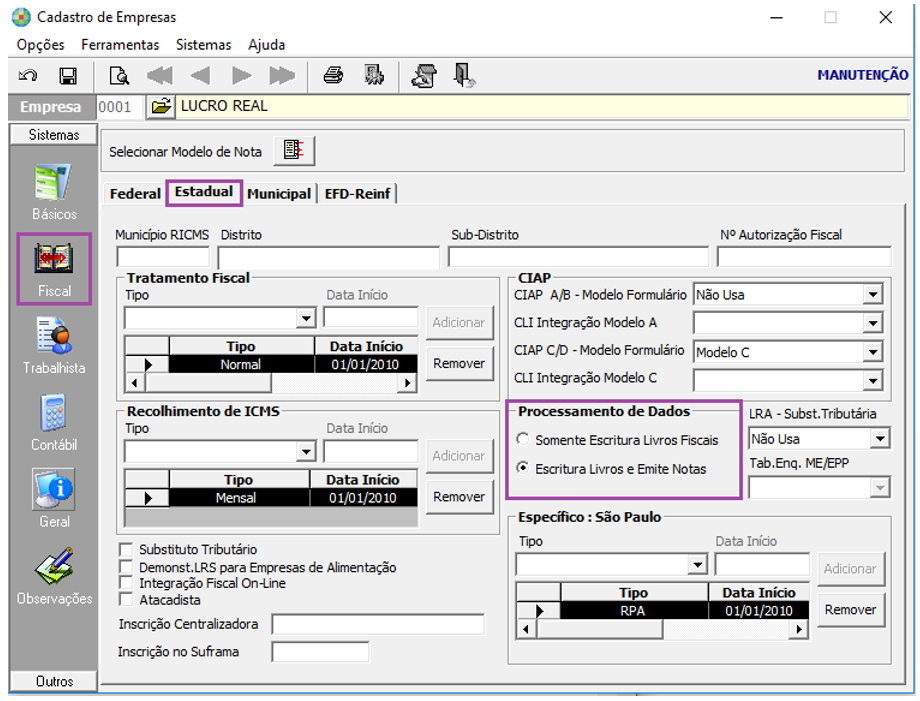Click Adicionar in Específico São Paulo

[x=850, y=569]
